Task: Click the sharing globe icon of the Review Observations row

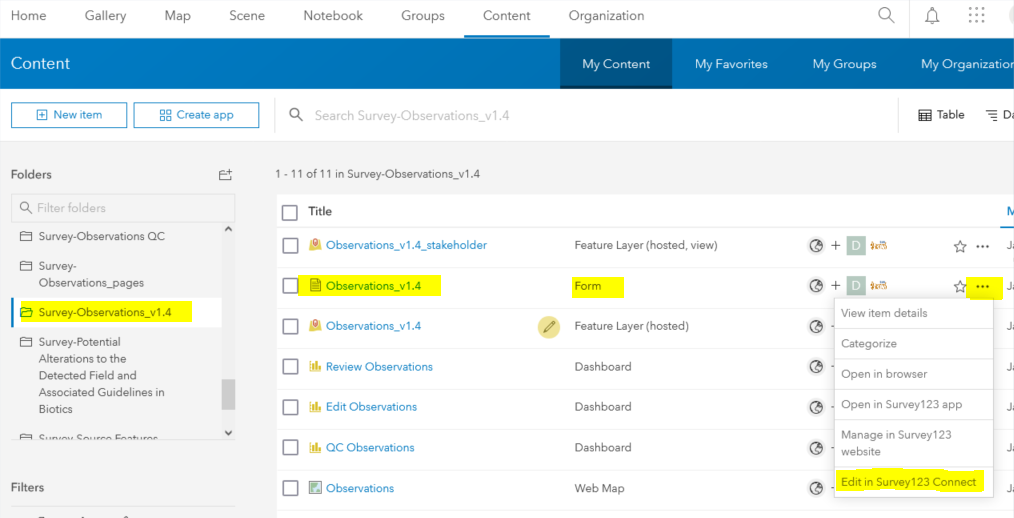Action: click(817, 367)
